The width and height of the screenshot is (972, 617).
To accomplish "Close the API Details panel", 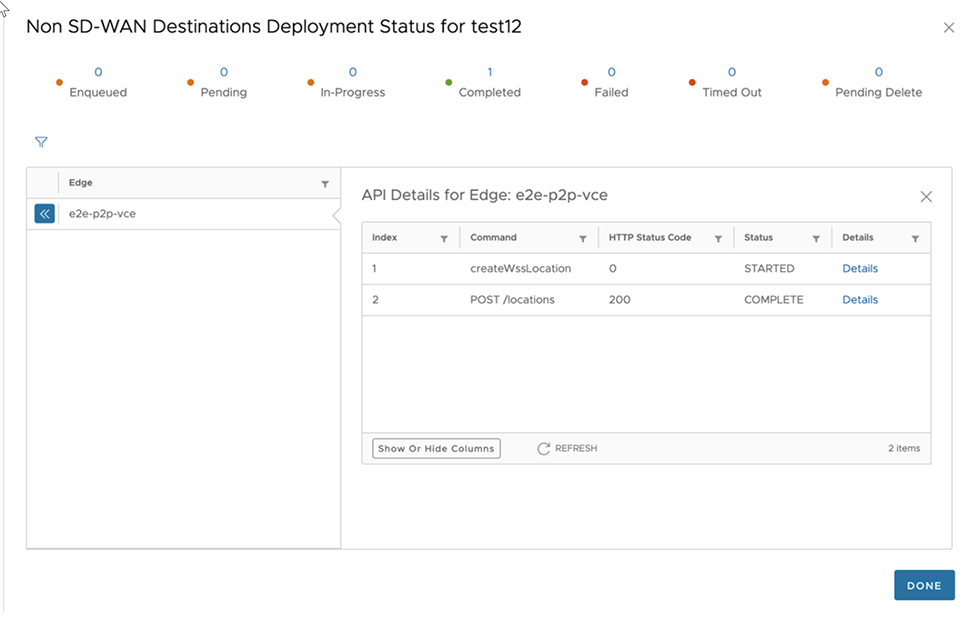I will (926, 197).
